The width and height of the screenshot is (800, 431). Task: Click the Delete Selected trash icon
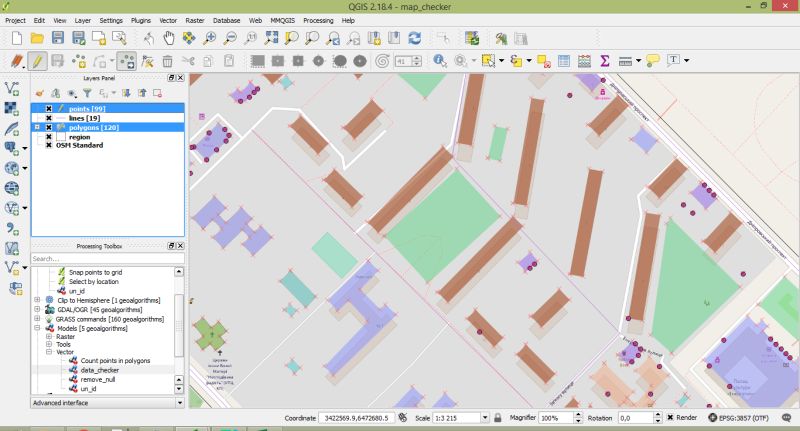click(x=167, y=61)
